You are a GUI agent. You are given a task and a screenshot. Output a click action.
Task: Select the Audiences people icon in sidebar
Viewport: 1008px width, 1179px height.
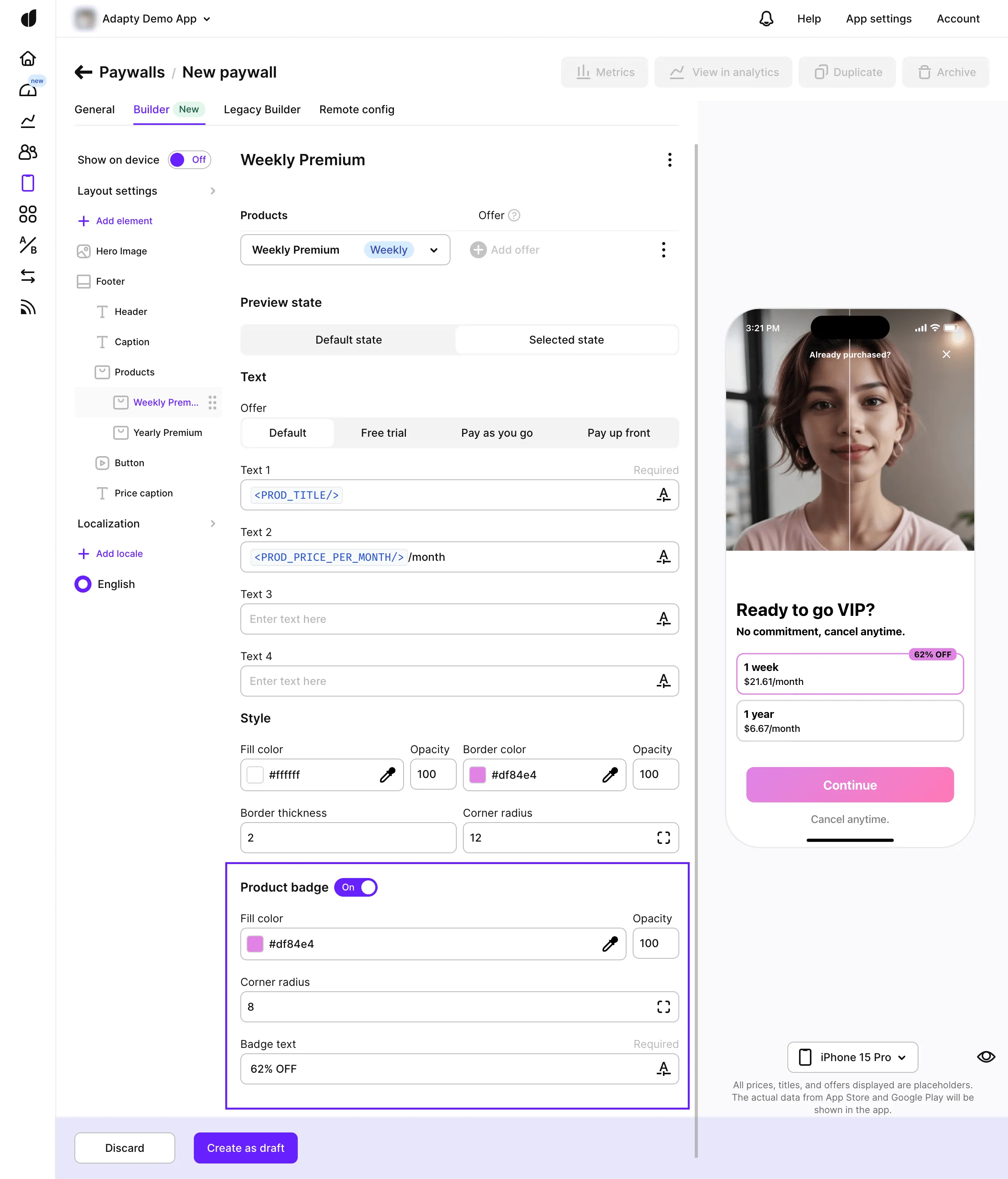pyautogui.click(x=28, y=152)
